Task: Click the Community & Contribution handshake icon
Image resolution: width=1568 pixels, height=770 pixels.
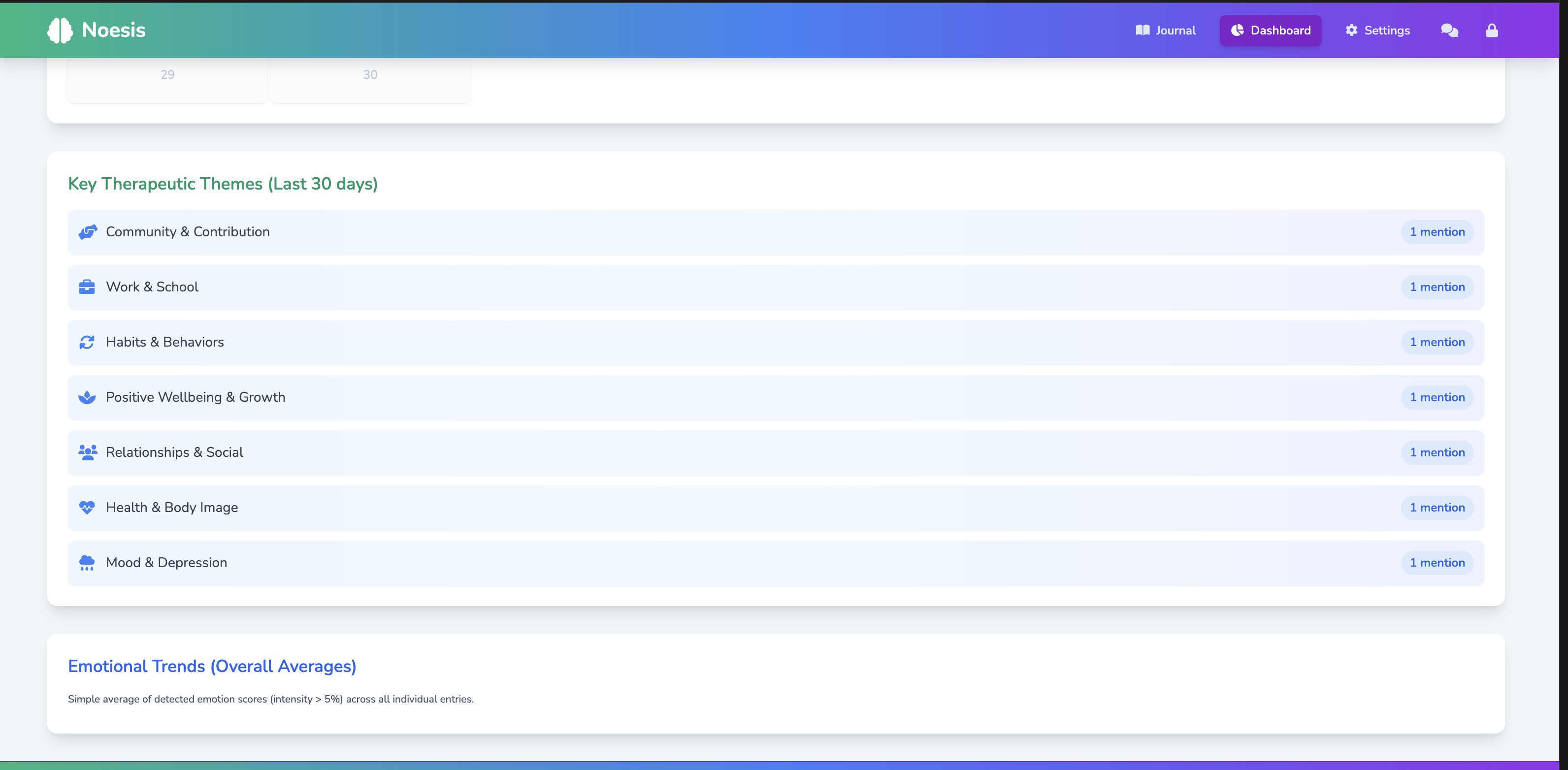Action: pos(88,232)
